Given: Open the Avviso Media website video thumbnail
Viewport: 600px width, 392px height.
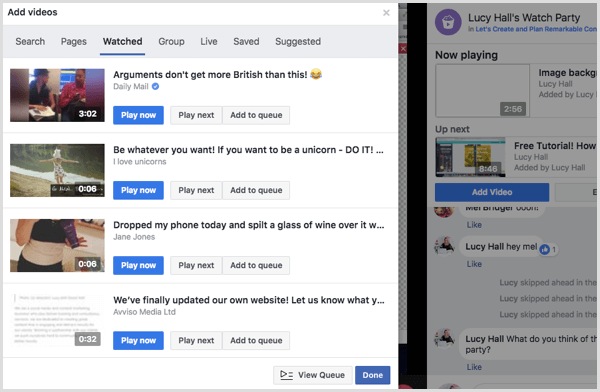Looking at the screenshot, I should (x=57, y=320).
